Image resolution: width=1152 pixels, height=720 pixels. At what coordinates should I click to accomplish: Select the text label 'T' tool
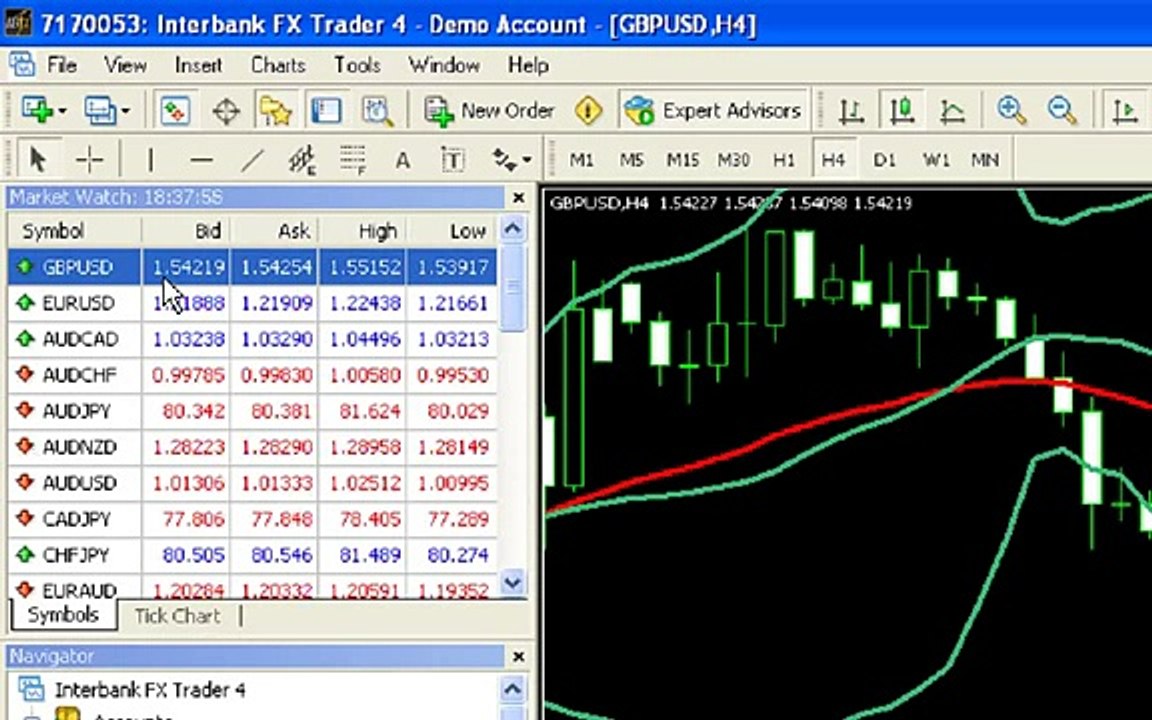click(x=453, y=159)
